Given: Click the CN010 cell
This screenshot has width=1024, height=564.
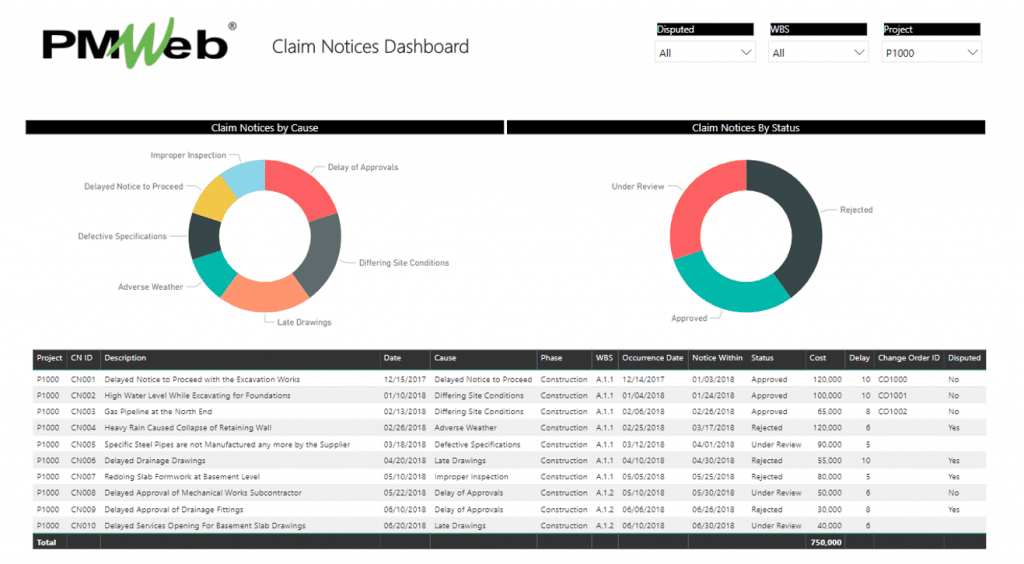Looking at the screenshot, I should (83, 525).
